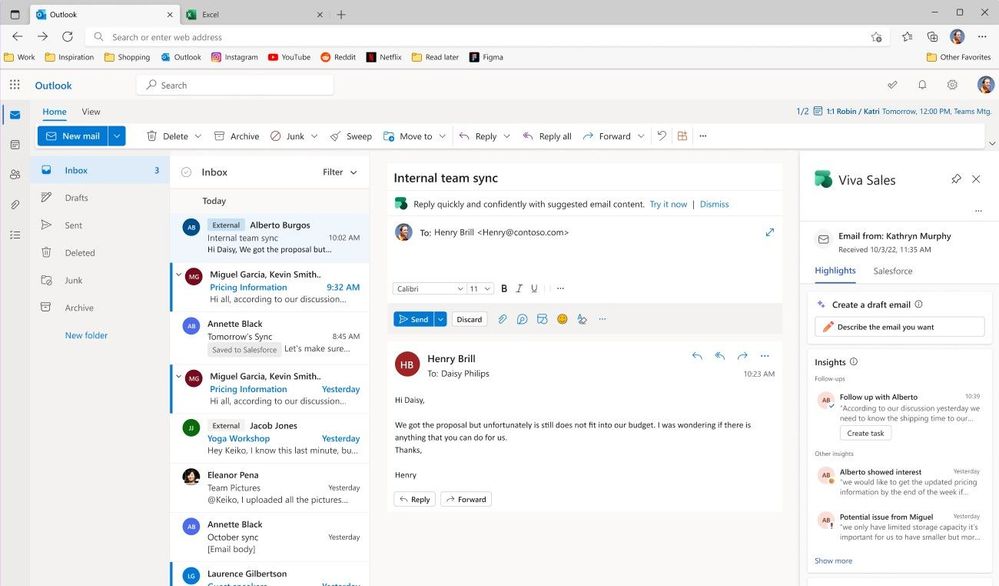The image size is (999, 586).
Task: Expand the Forward dropdown arrow in ribbon
Action: [641, 136]
